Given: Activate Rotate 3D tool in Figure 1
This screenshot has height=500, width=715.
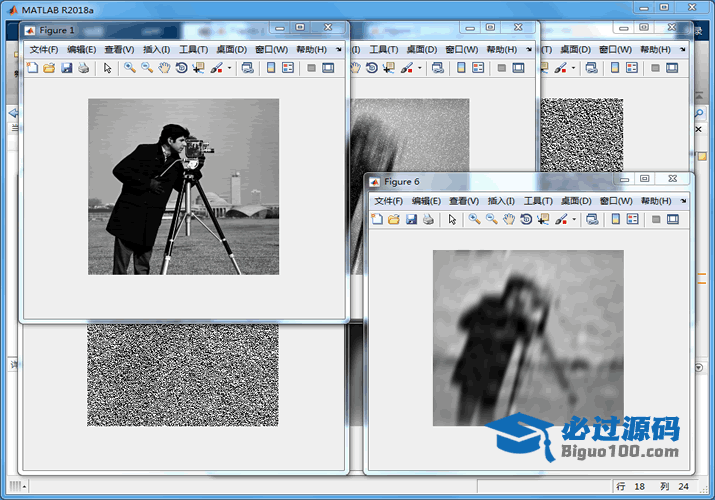Looking at the screenshot, I should (181, 68).
